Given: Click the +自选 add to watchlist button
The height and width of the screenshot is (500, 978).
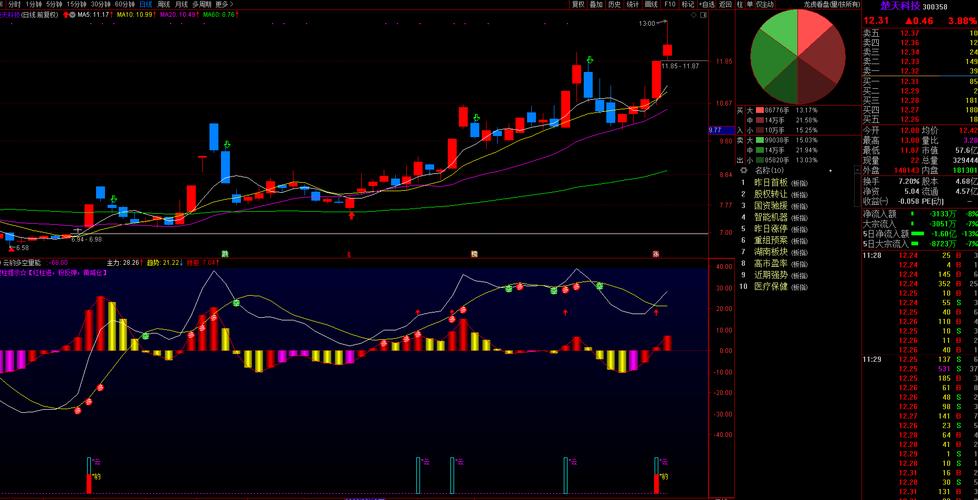Looking at the screenshot, I should (x=706, y=5).
